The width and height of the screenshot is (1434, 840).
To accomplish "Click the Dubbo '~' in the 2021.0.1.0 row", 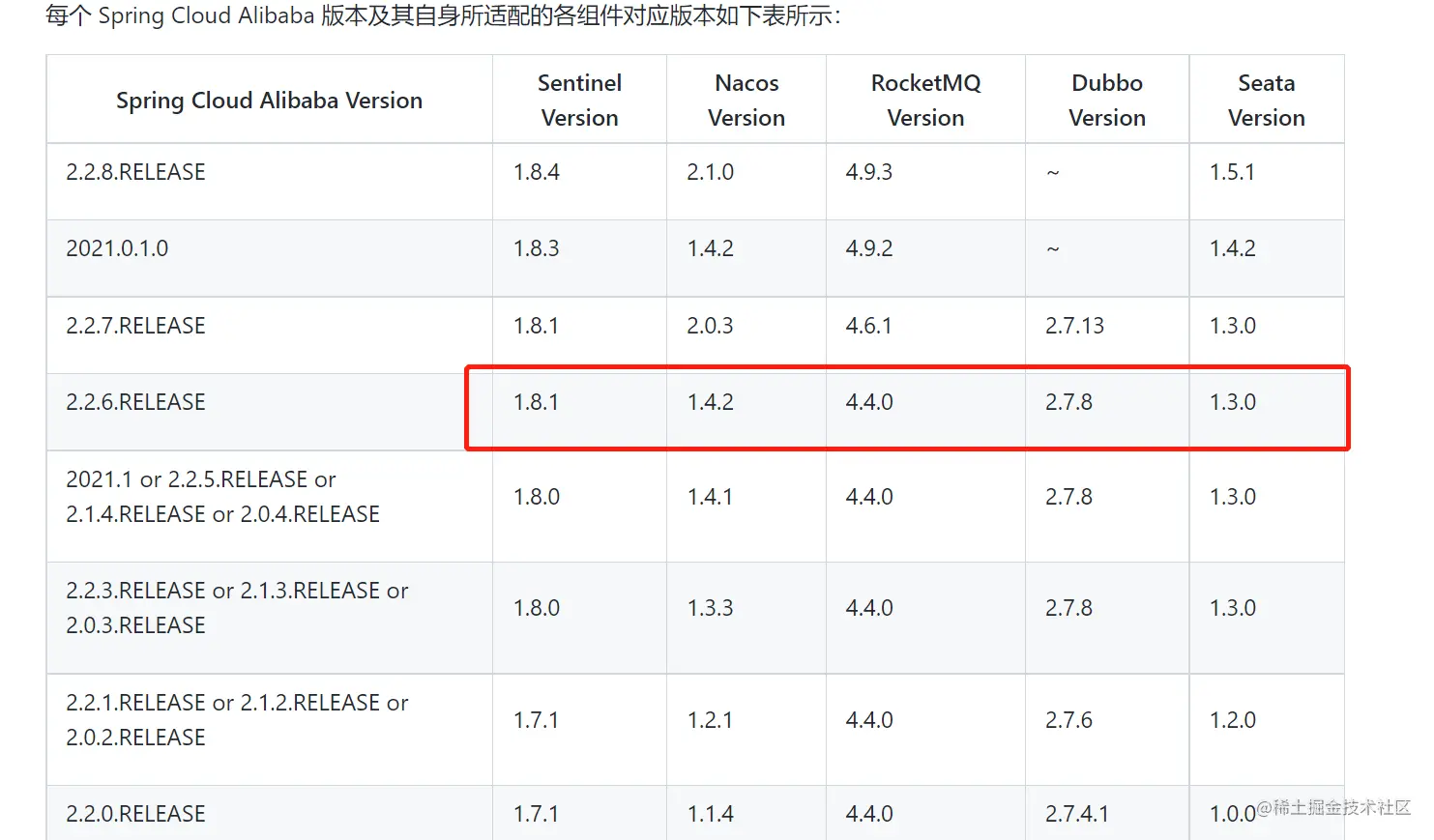I will tap(1053, 249).
